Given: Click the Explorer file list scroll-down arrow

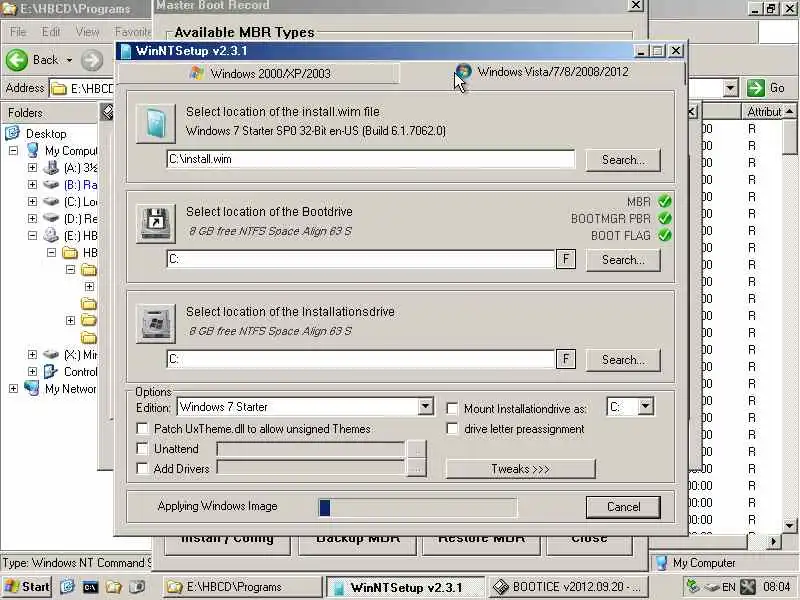Looking at the screenshot, I should coord(789,525).
